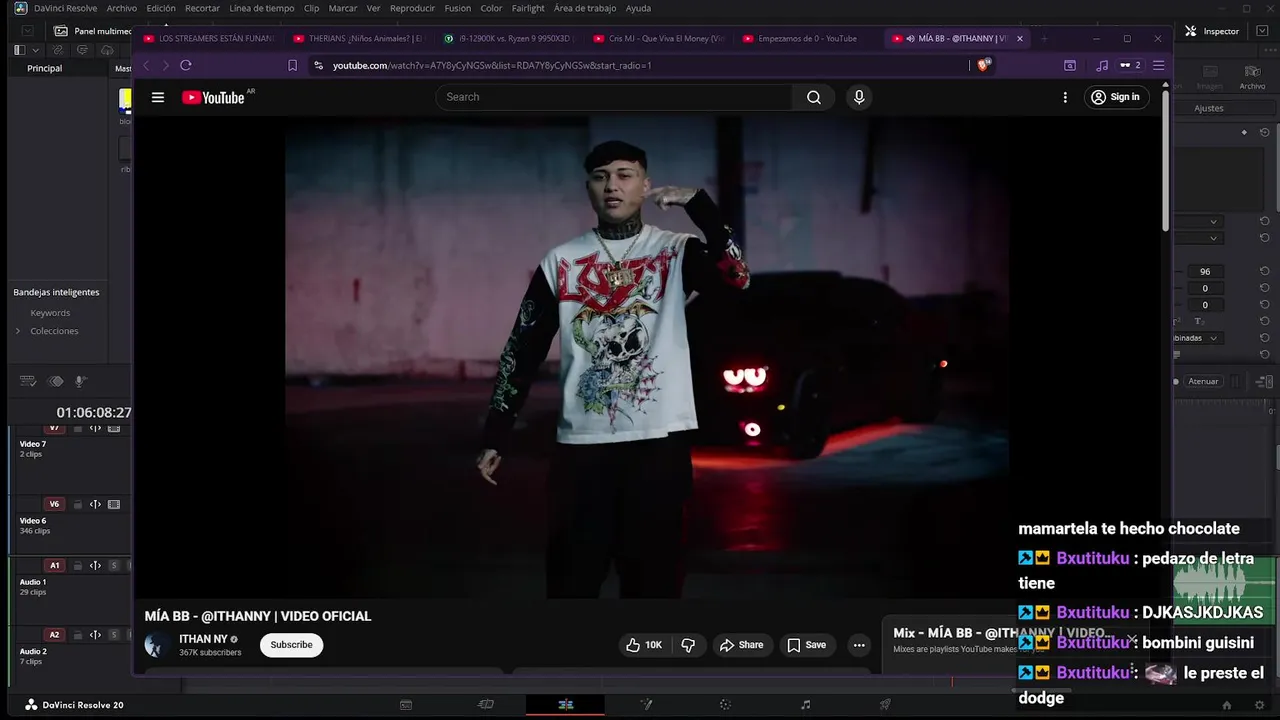Dislike the MÍA BB video
Viewport: 1280px width, 720px height.
[688, 645]
